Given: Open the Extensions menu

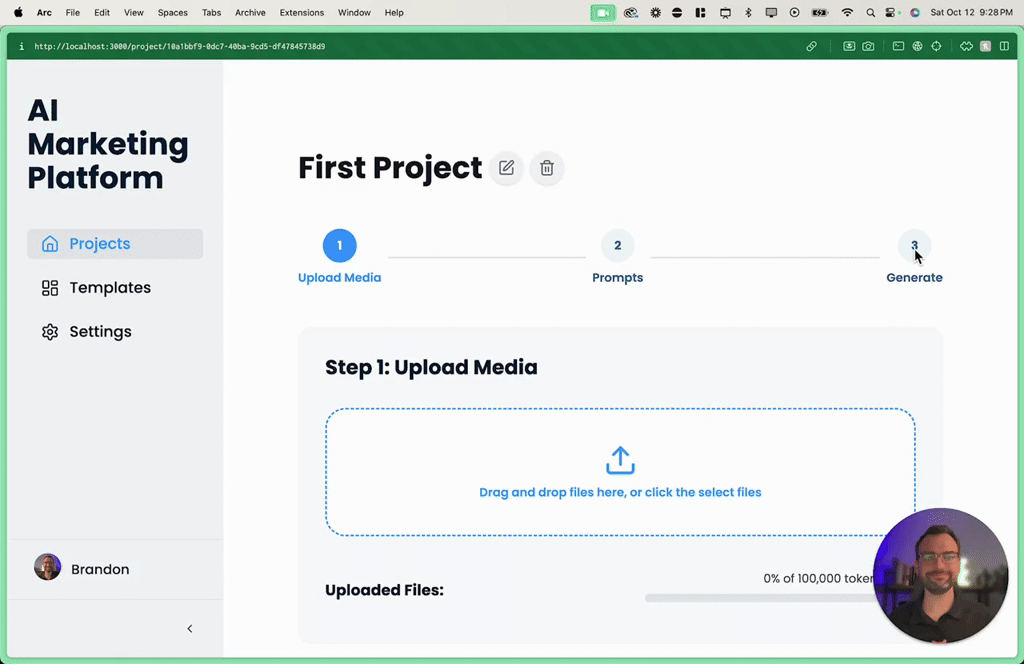Looking at the screenshot, I should (x=301, y=13).
